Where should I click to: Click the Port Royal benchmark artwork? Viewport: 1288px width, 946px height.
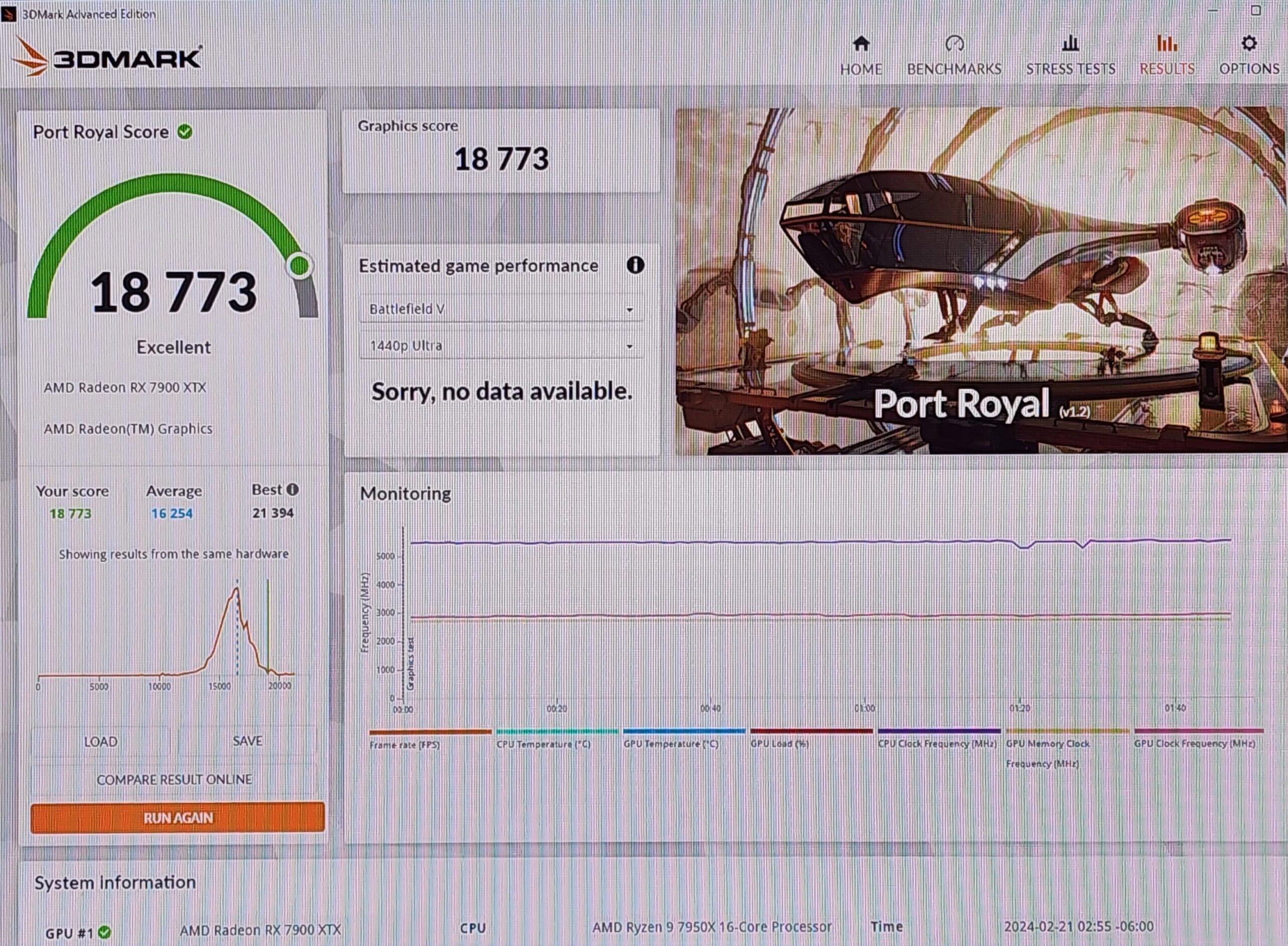point(981,281)
